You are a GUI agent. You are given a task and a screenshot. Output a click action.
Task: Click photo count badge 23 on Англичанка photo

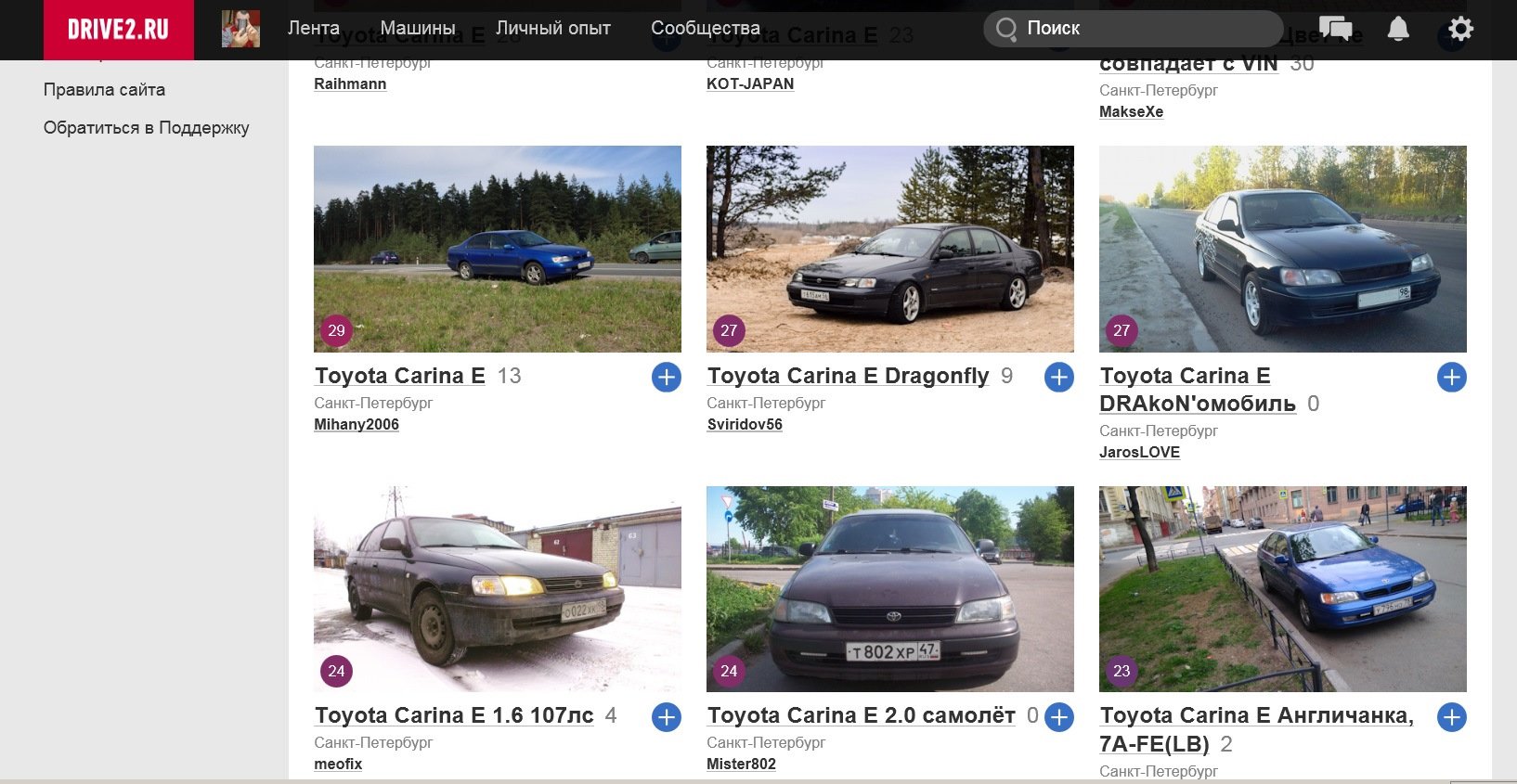click(1122, 671)
